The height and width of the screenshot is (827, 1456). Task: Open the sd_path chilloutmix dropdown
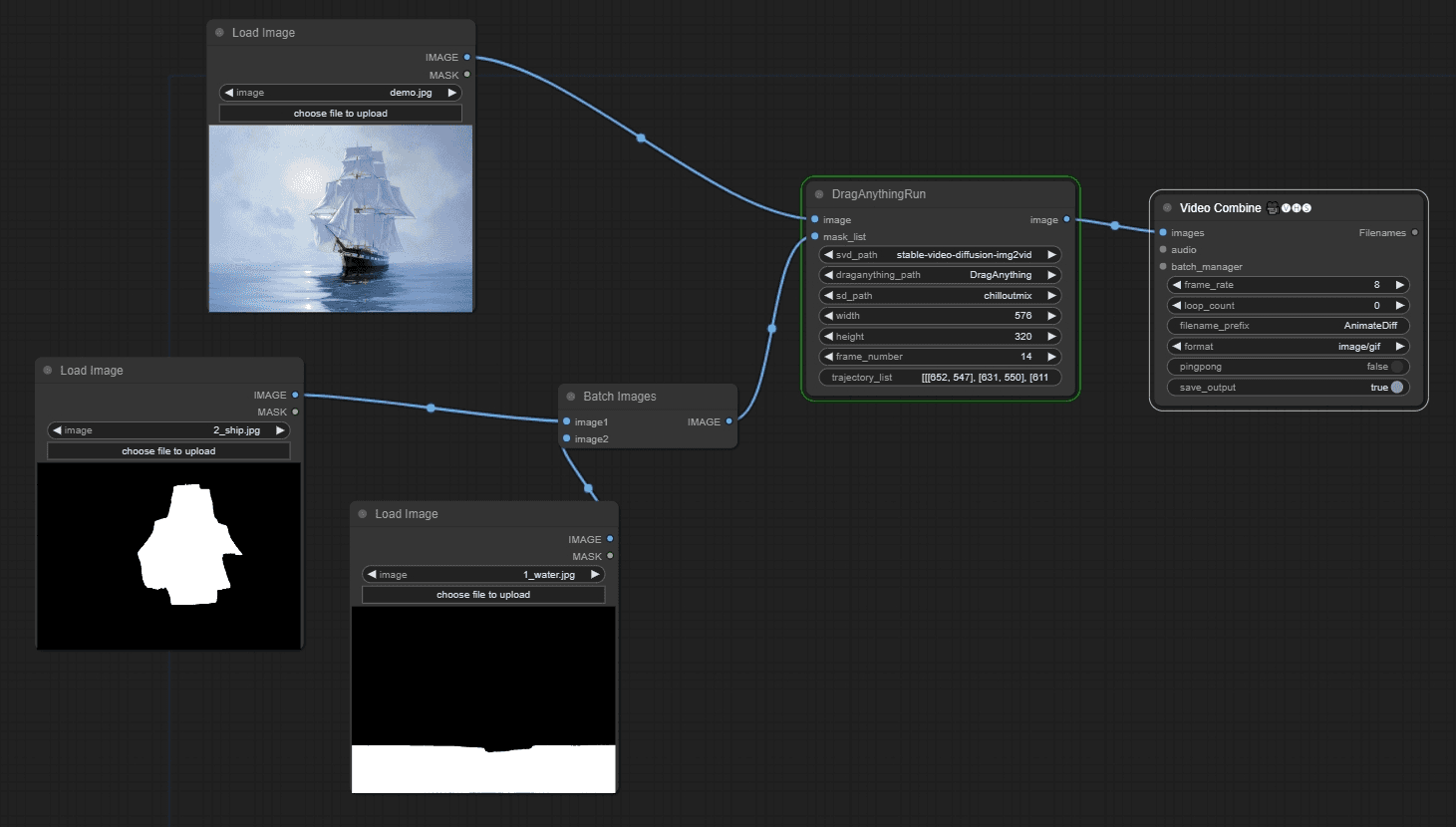pyautogui.click(x=939, y=296)
